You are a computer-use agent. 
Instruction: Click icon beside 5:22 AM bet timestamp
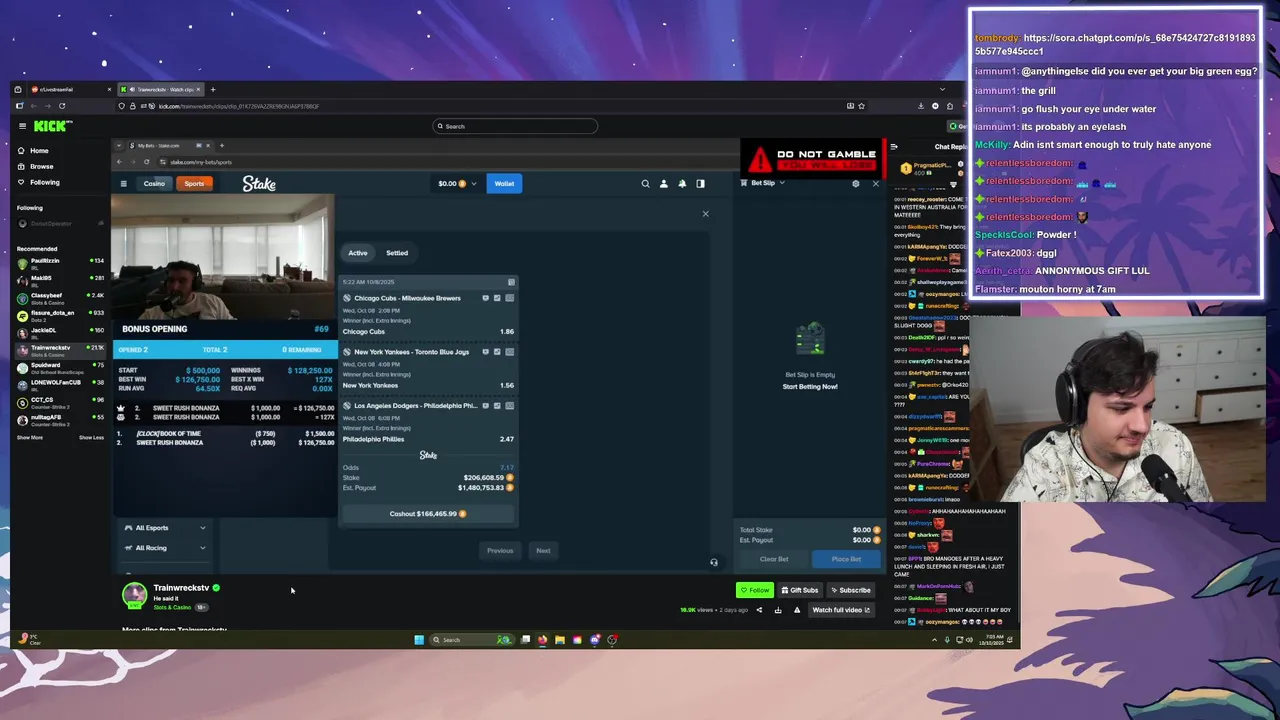[511, 282]
